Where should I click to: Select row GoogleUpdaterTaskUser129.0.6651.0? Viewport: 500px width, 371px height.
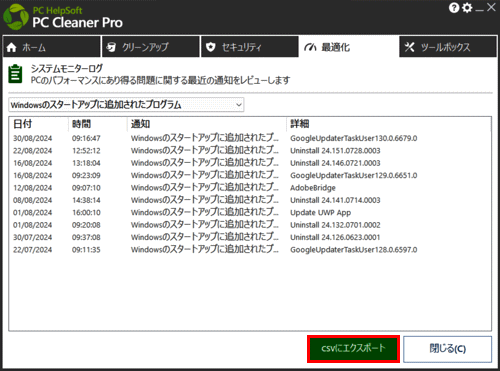point(250,175)
